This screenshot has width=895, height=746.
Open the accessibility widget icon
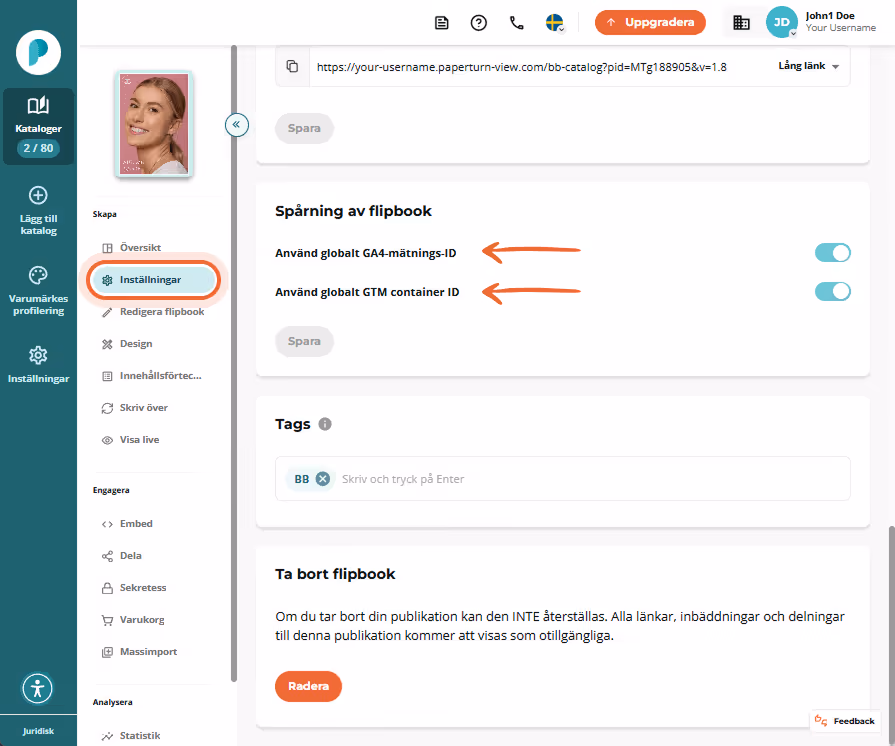(x=38, y=688)
